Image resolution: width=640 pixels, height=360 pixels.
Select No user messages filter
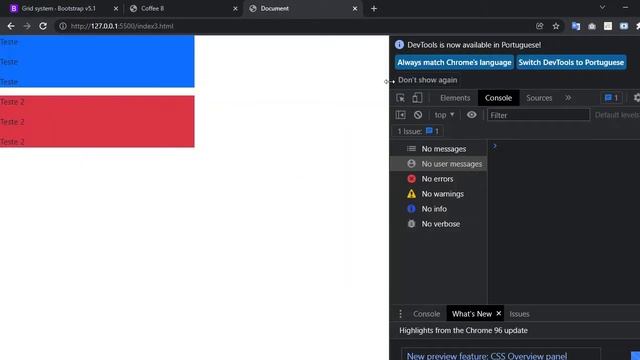tap(439, 164)
